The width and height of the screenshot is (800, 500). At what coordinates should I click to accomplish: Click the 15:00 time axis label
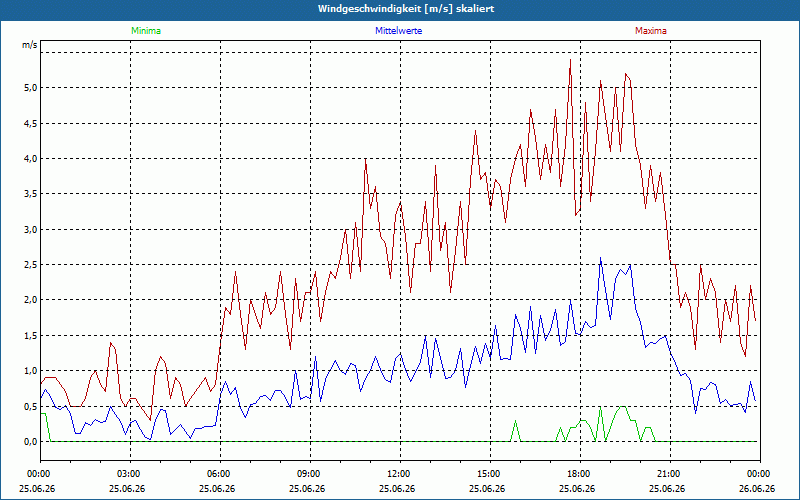tap(490, 474)
